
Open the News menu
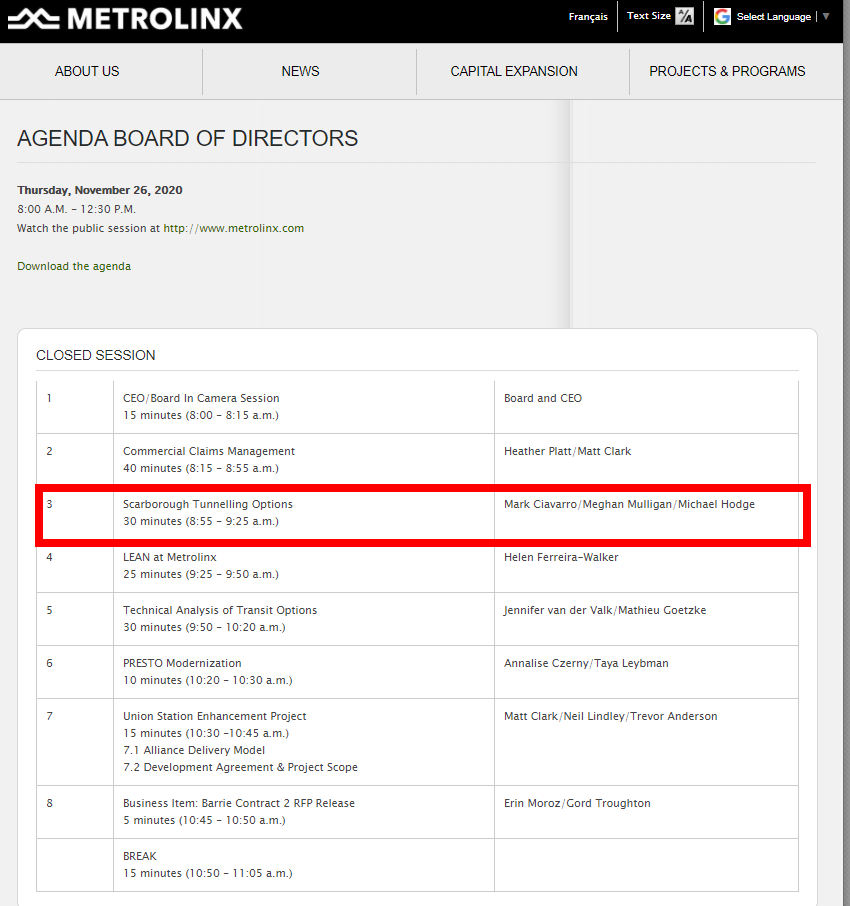point(300,71)
